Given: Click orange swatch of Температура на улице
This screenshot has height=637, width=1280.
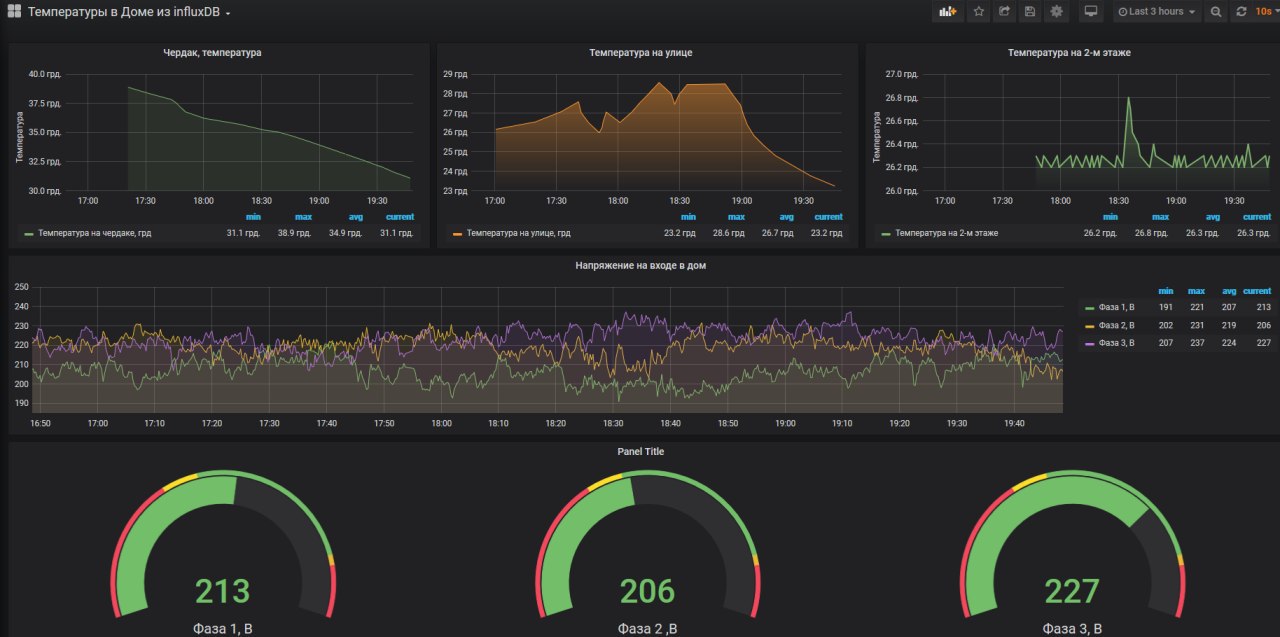Looking at the screenshot, I should click(458, 234).
